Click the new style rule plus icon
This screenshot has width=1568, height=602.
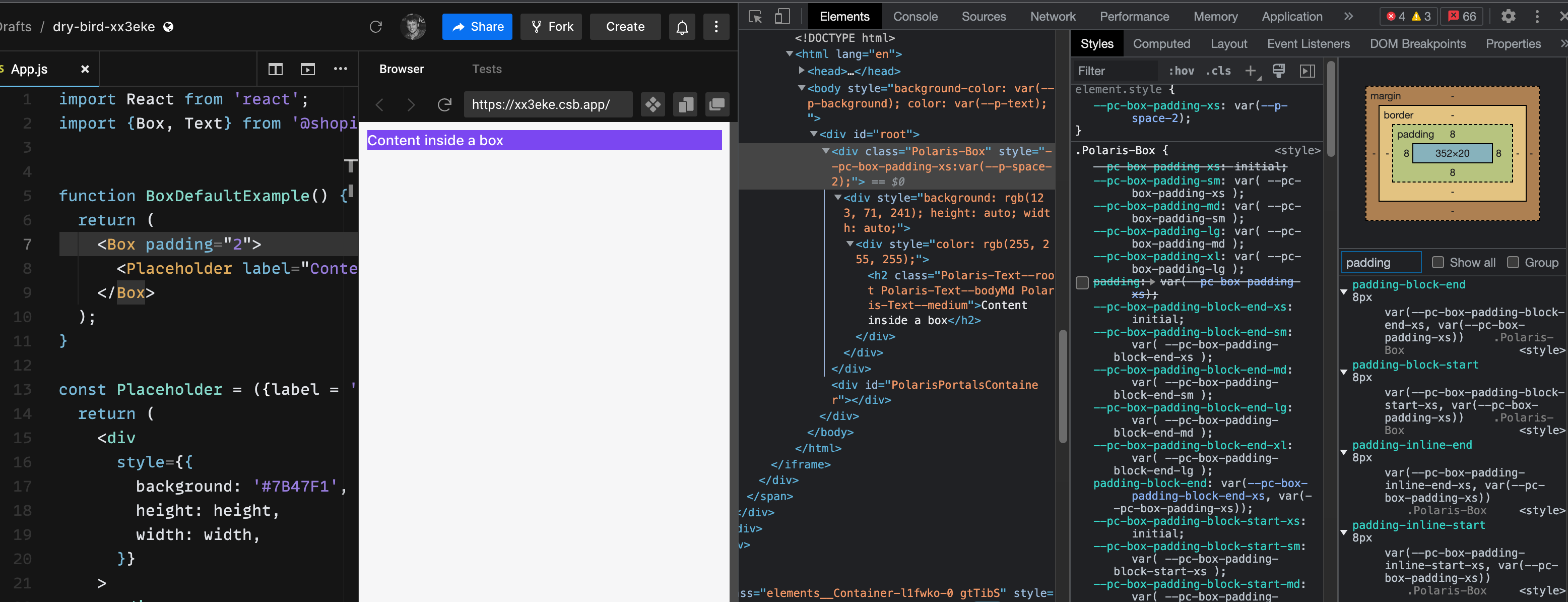[x=1250, y=71]
